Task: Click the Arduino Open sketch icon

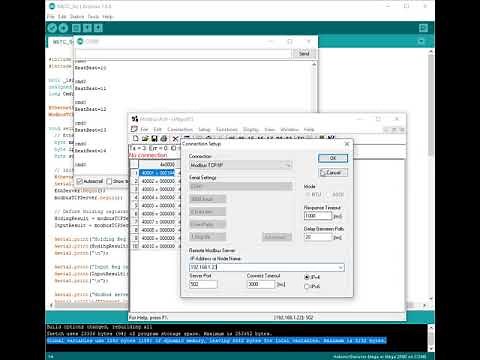Action: pos(87,28)
